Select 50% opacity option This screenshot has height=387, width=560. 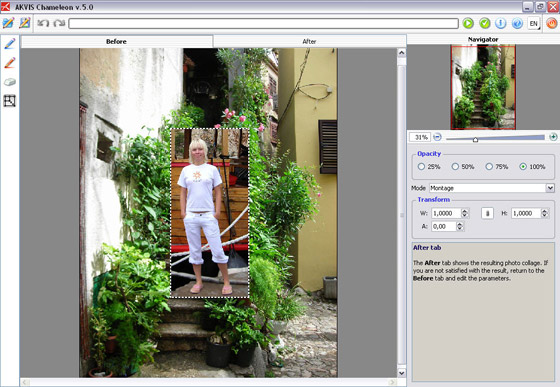tap(455, 167)
